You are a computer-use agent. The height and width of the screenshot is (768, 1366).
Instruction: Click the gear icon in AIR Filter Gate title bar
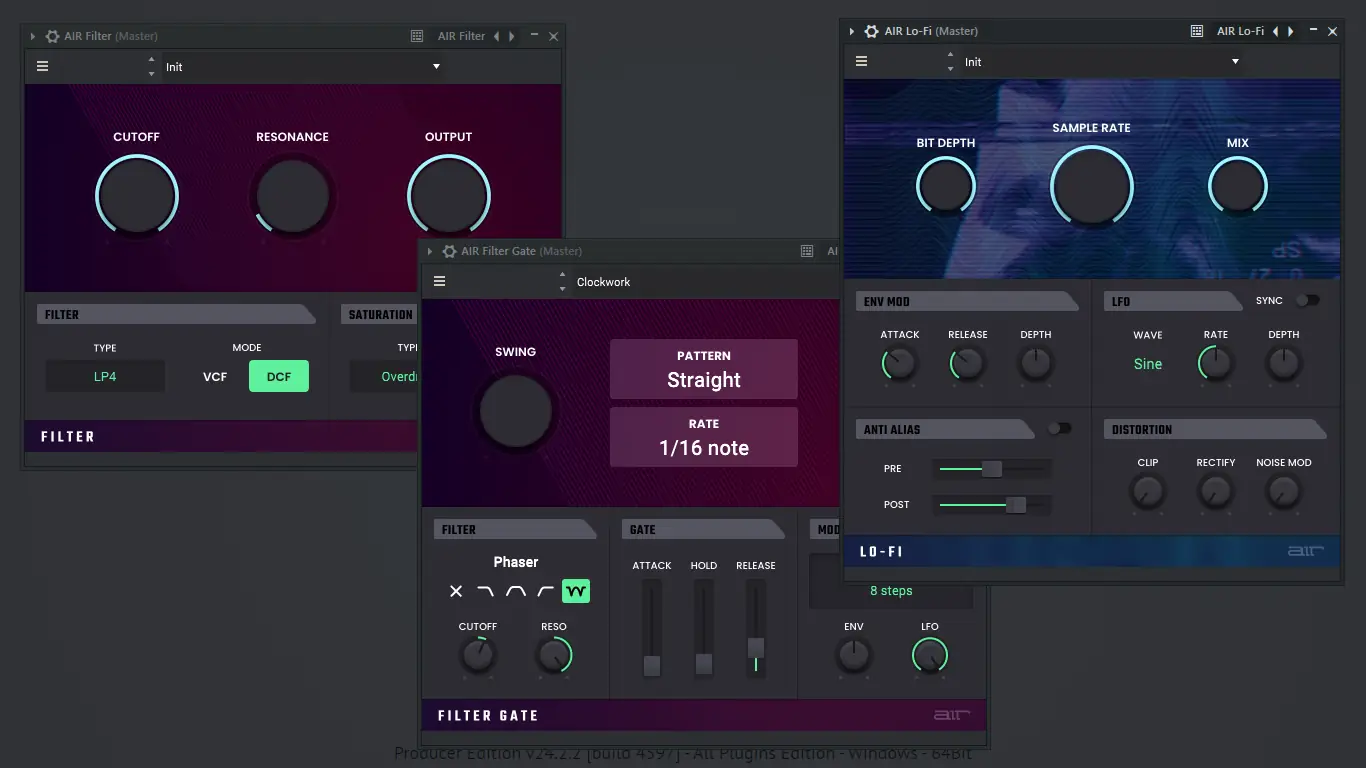(x=449, y=251)
